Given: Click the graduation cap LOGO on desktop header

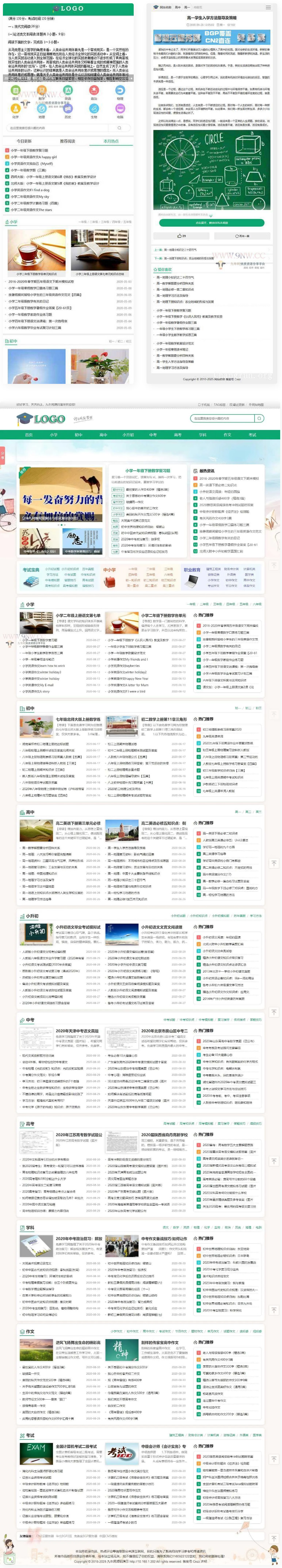Looking at the screenshot, I should [41, 419].
